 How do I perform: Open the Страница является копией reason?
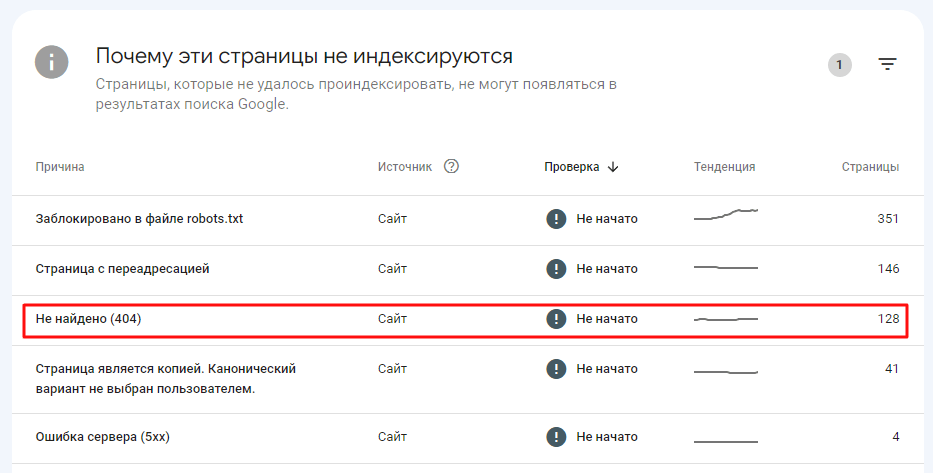point(165,379)
